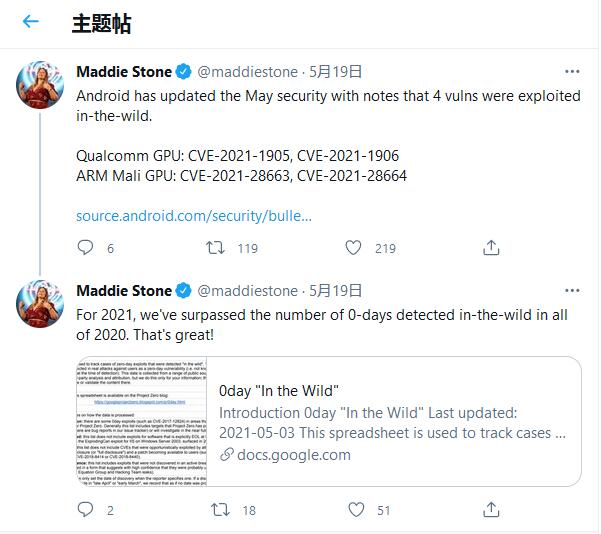Open more options for first tweet
Image resolution: width=601 pixels, height=534 pixels.
pyautogui.click(x=572, y=72)
